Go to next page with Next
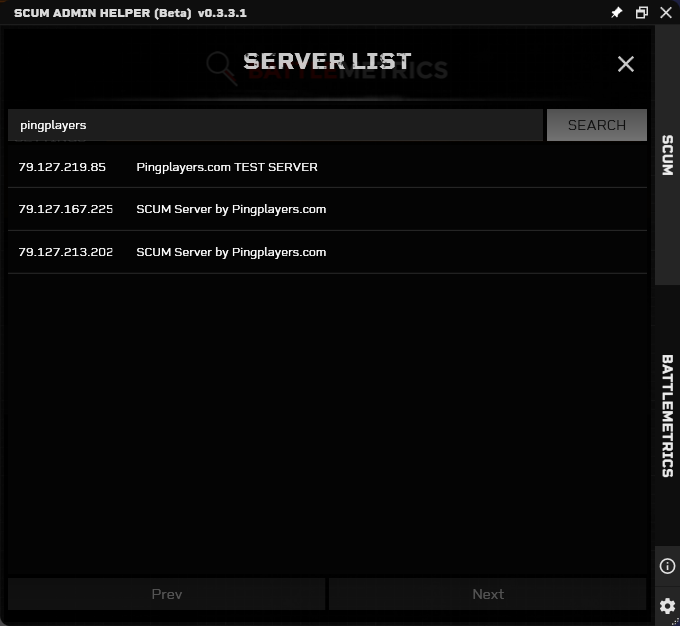This screenshot has width=680, height=626. (x=488, y=594)
